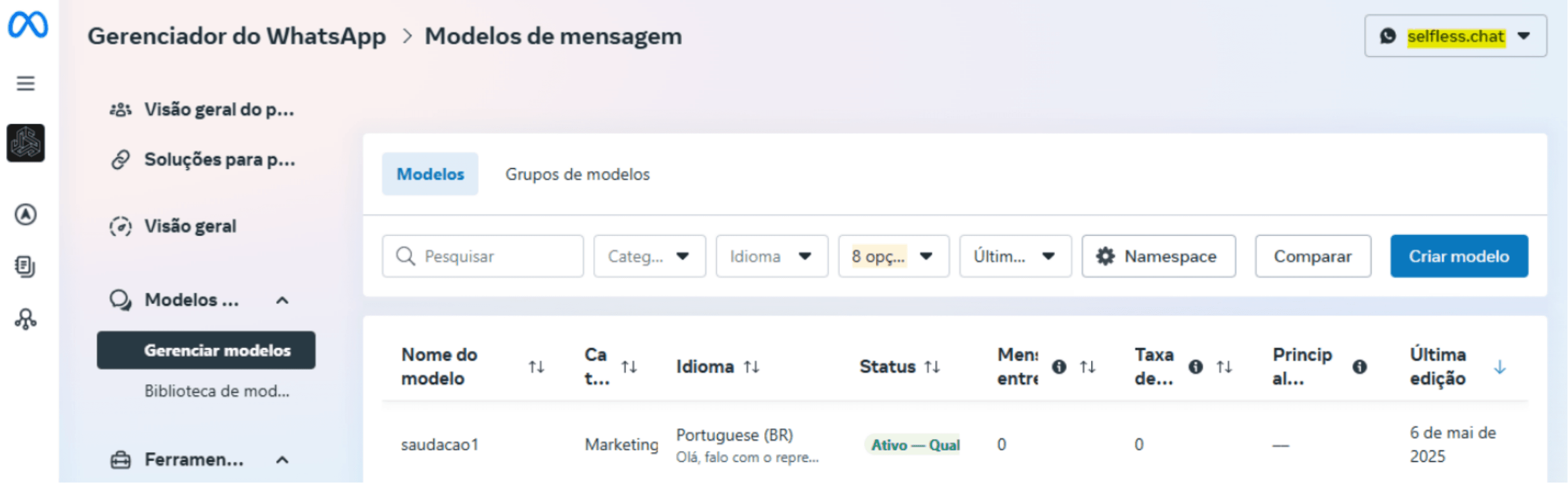Click the gauge icon beside Visão geral
Viewport: 1568px width, 483px height.
coord(120,227)
